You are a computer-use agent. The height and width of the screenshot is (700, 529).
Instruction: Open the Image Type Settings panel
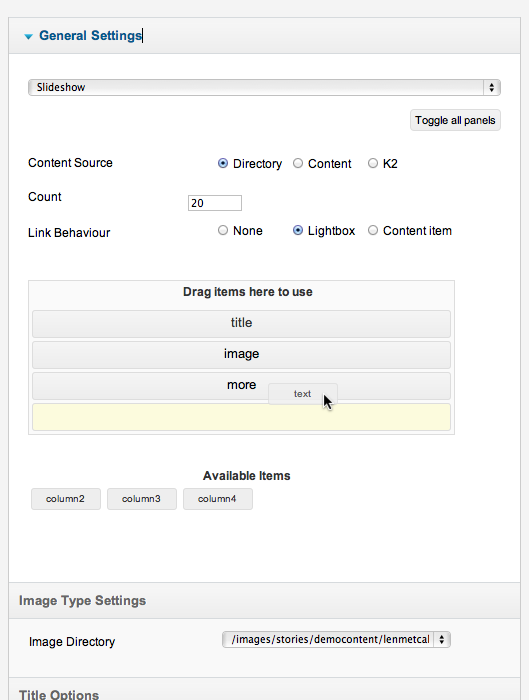click(264, 601)
